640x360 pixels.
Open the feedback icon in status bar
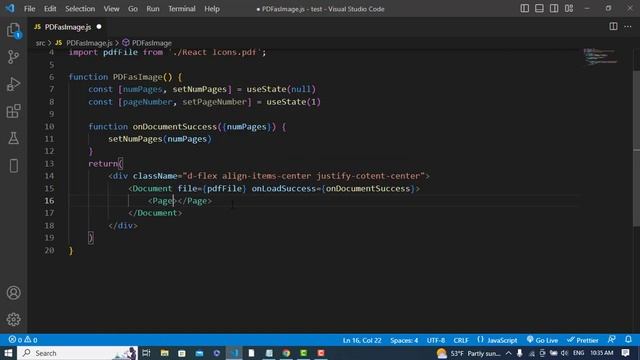click(x=611, y=340)
